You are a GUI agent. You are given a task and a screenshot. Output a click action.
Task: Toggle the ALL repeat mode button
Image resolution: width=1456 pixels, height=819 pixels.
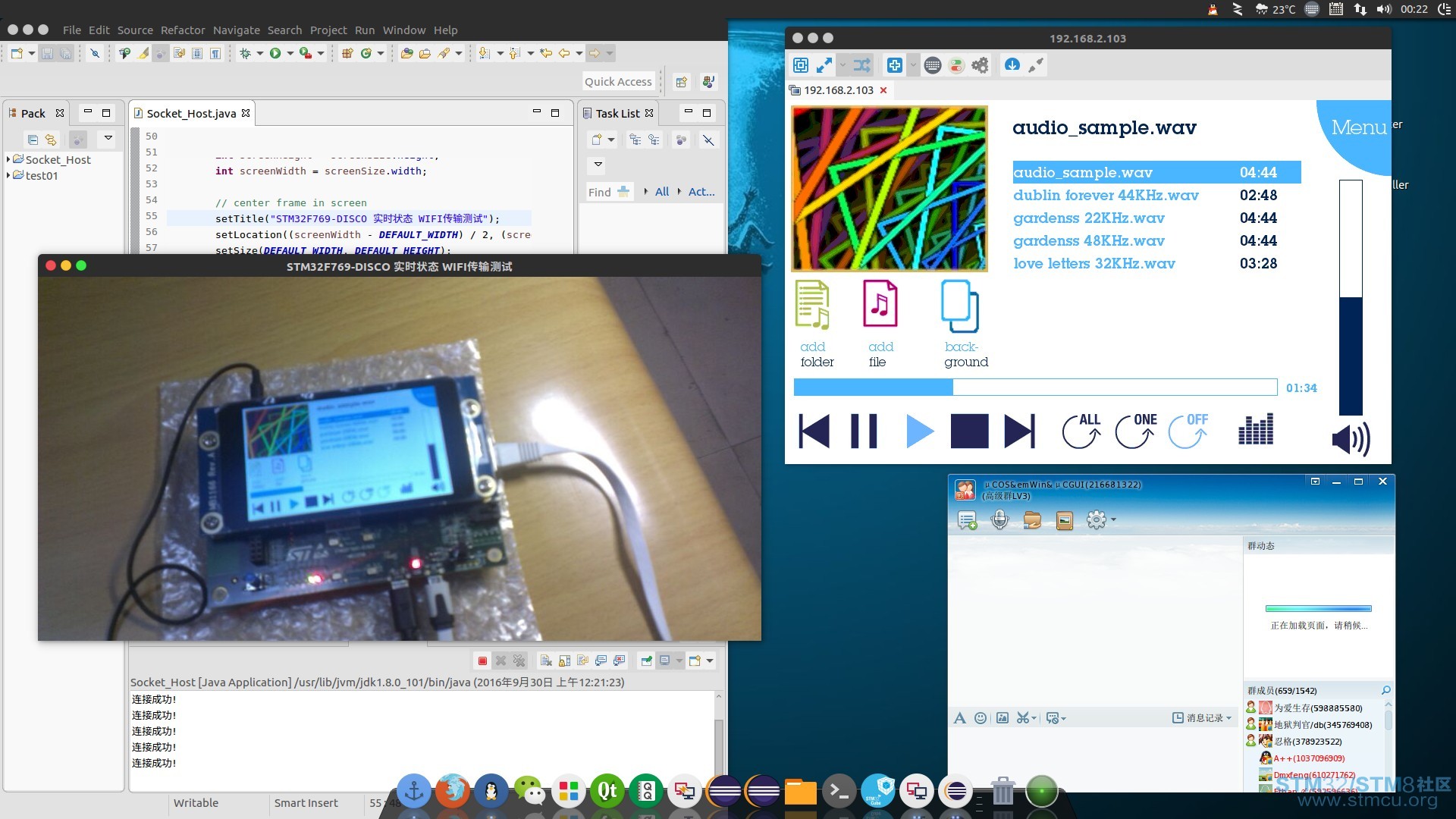coord(1081,430)
